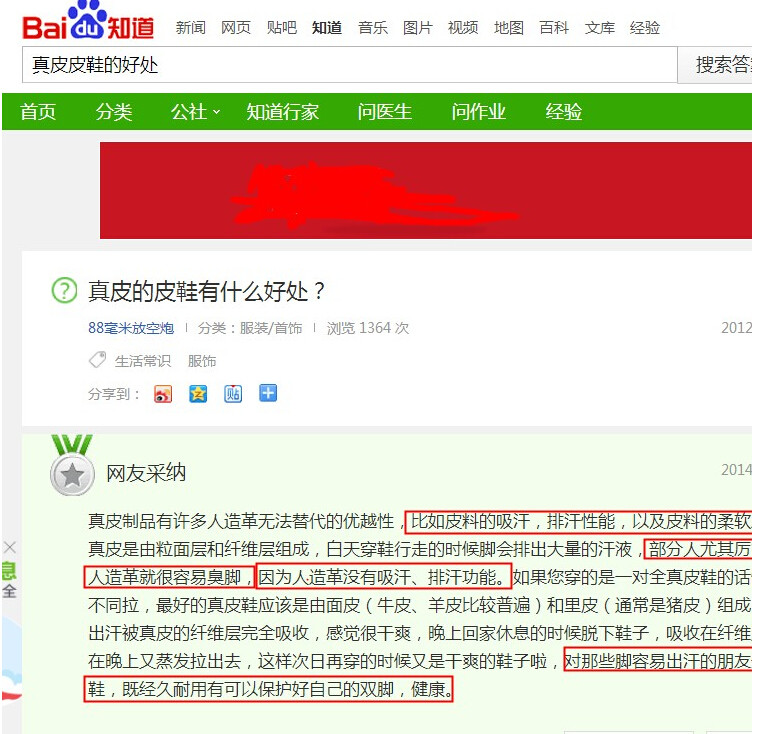Open user profile 88毫米放空炮
This screenshot has width=758, height=734.
coord(131,328)
